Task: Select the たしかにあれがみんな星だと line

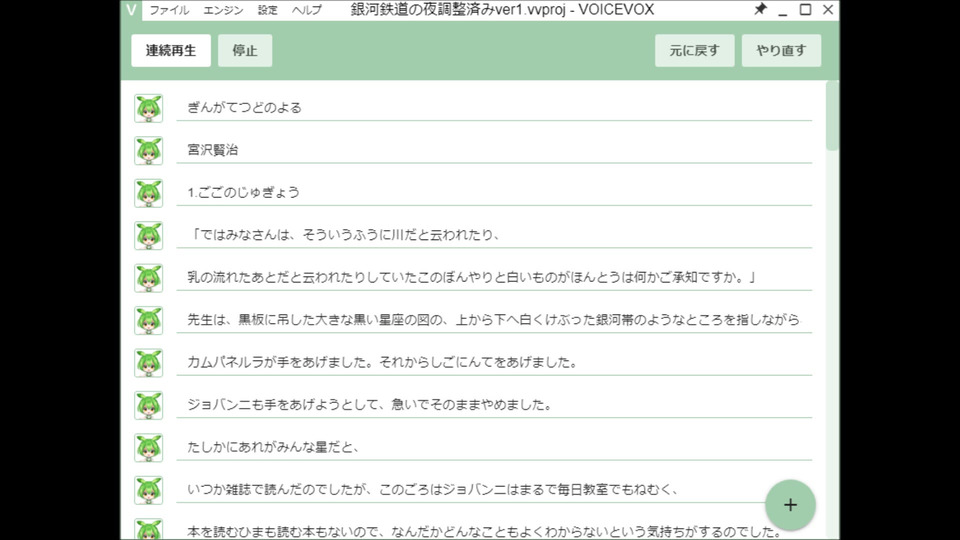Action: pyautogui.click(x=494, y=447)
